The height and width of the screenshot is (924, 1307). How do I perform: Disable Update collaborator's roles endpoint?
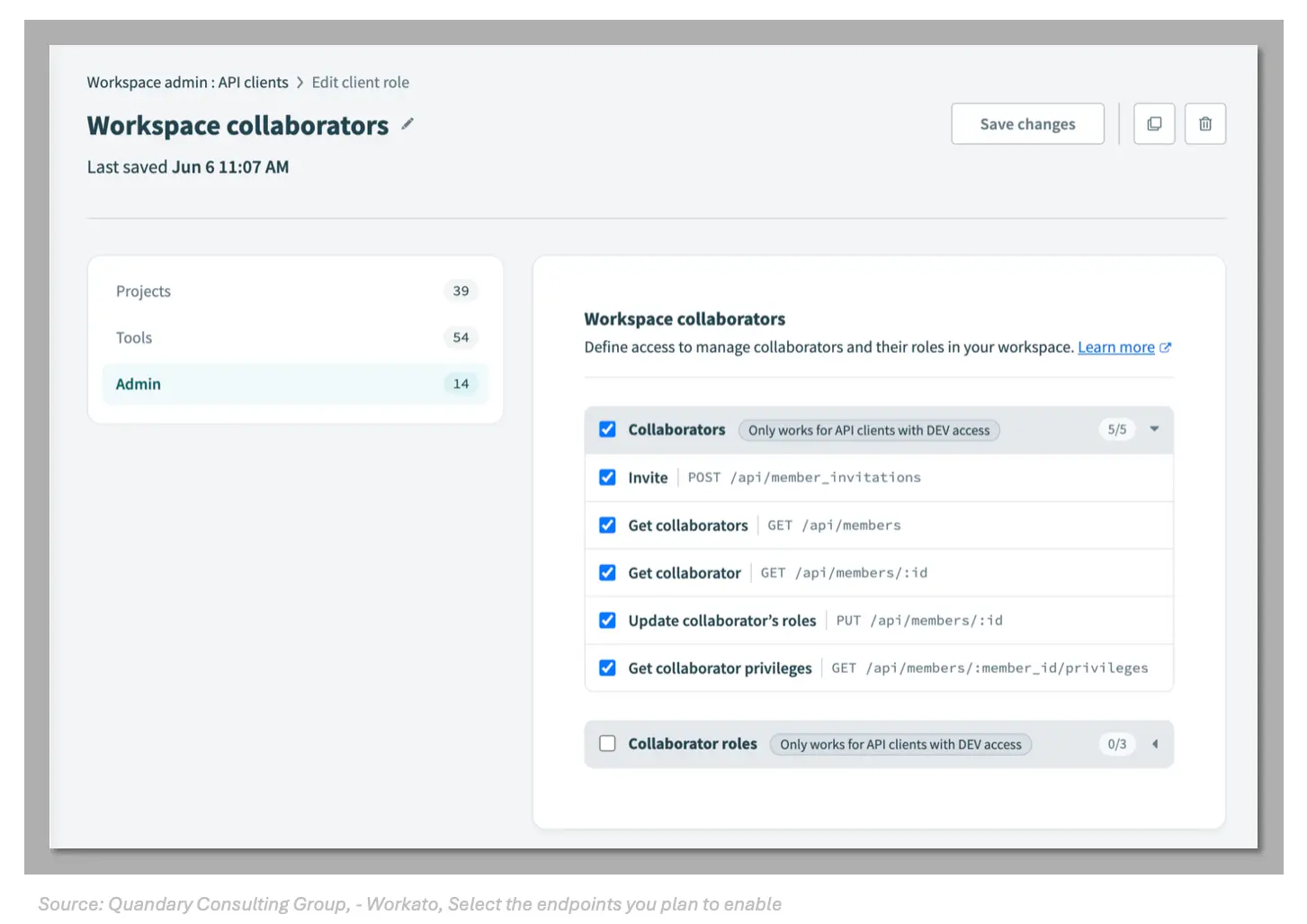[x=607, y=620]
